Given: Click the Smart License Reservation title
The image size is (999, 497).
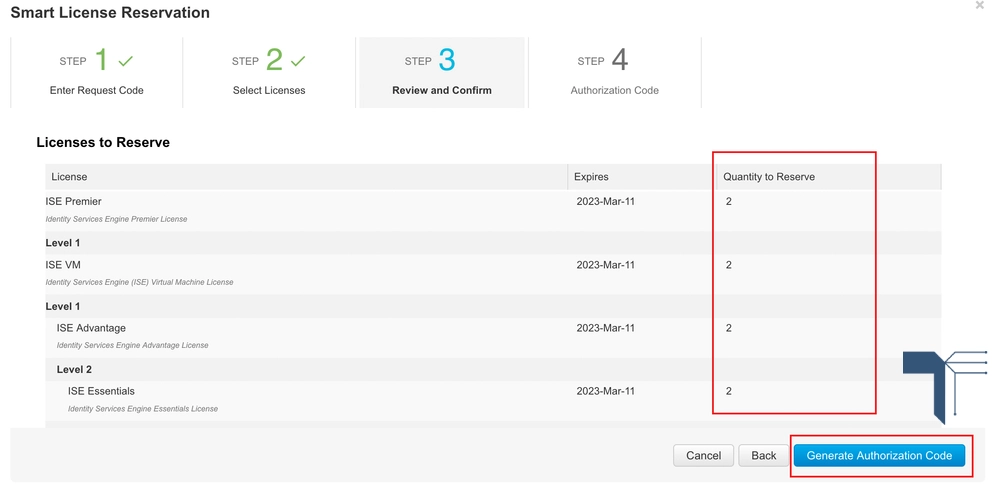Looking at the screenshot, I should pyautogui.click(x=110, y=12).
